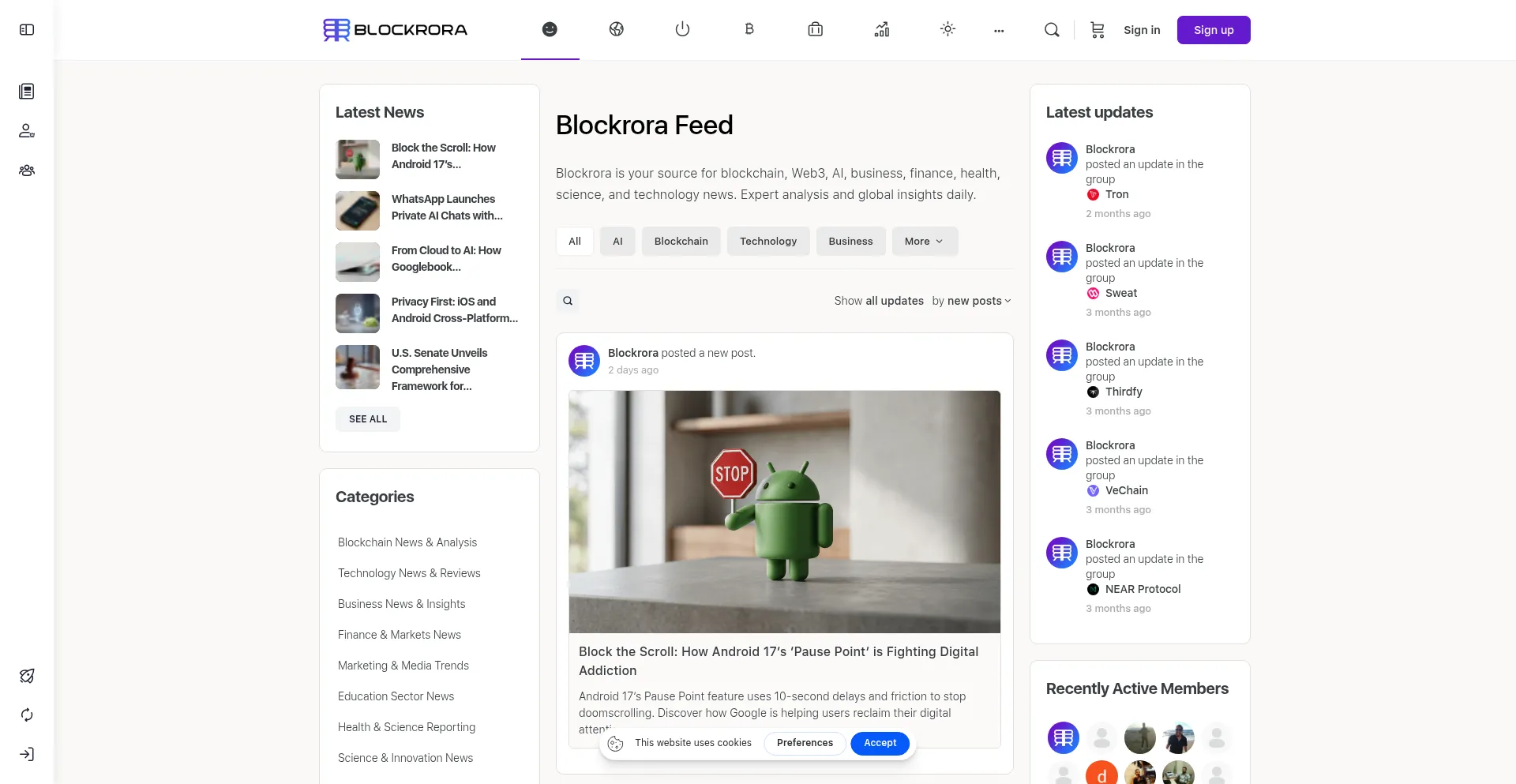Click the login arrow sidebar icon
The image size is (1516, 784).
pyautogui.click(x=27, y=754)
